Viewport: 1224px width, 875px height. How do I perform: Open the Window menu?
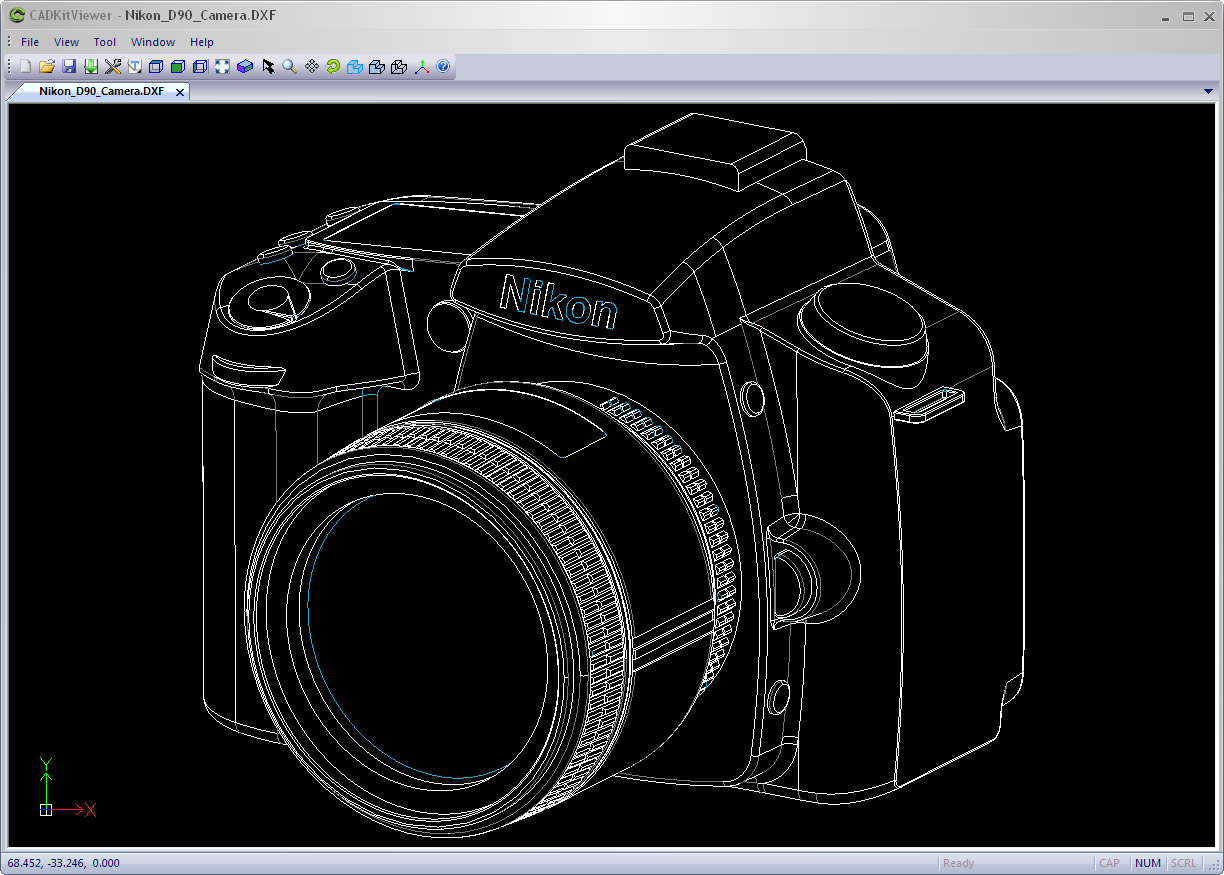(x=153, y=42)
